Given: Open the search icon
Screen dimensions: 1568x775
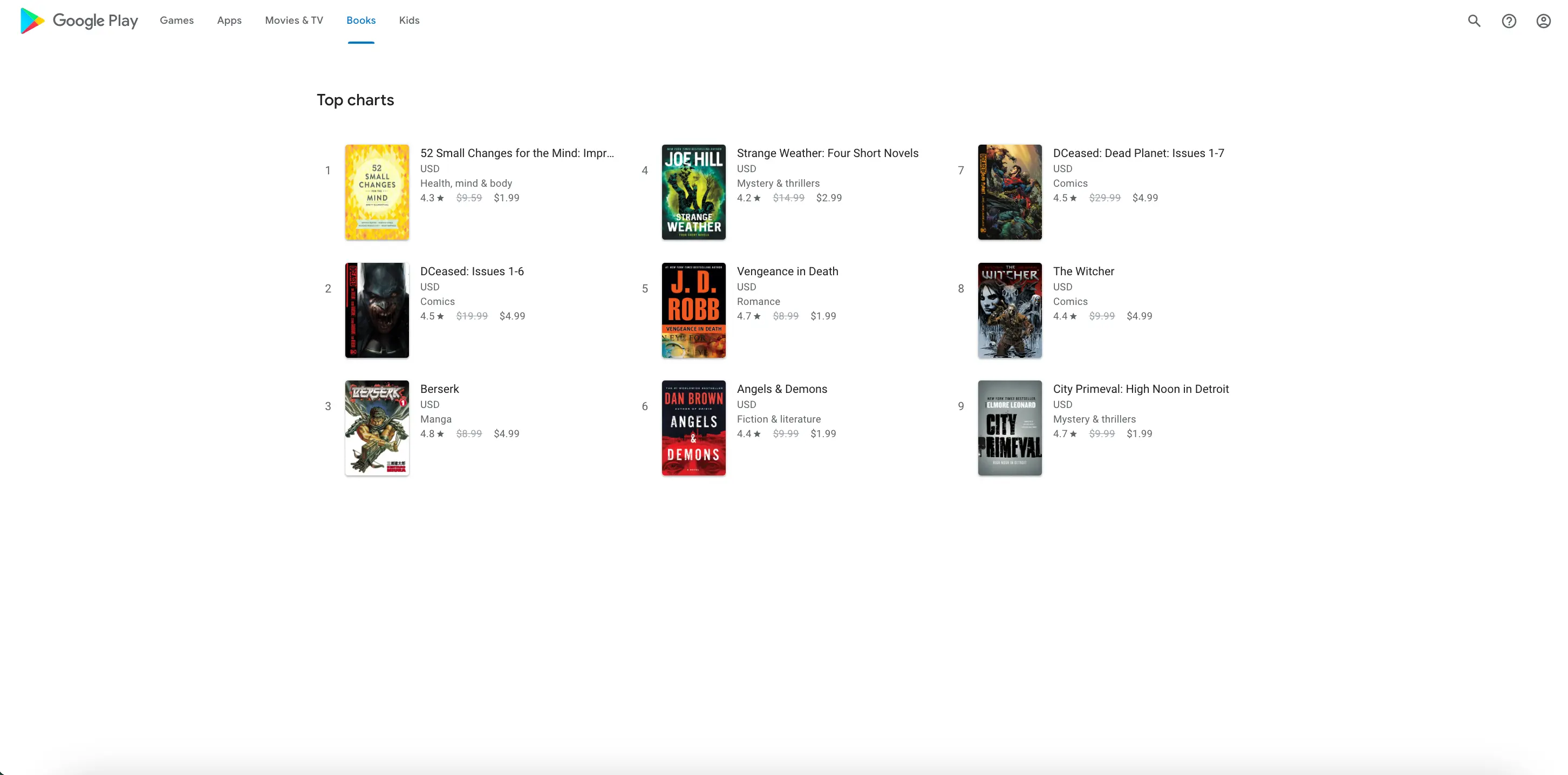Looking at the screenshot, I should pyautogui.click(x=1474, y=21).
